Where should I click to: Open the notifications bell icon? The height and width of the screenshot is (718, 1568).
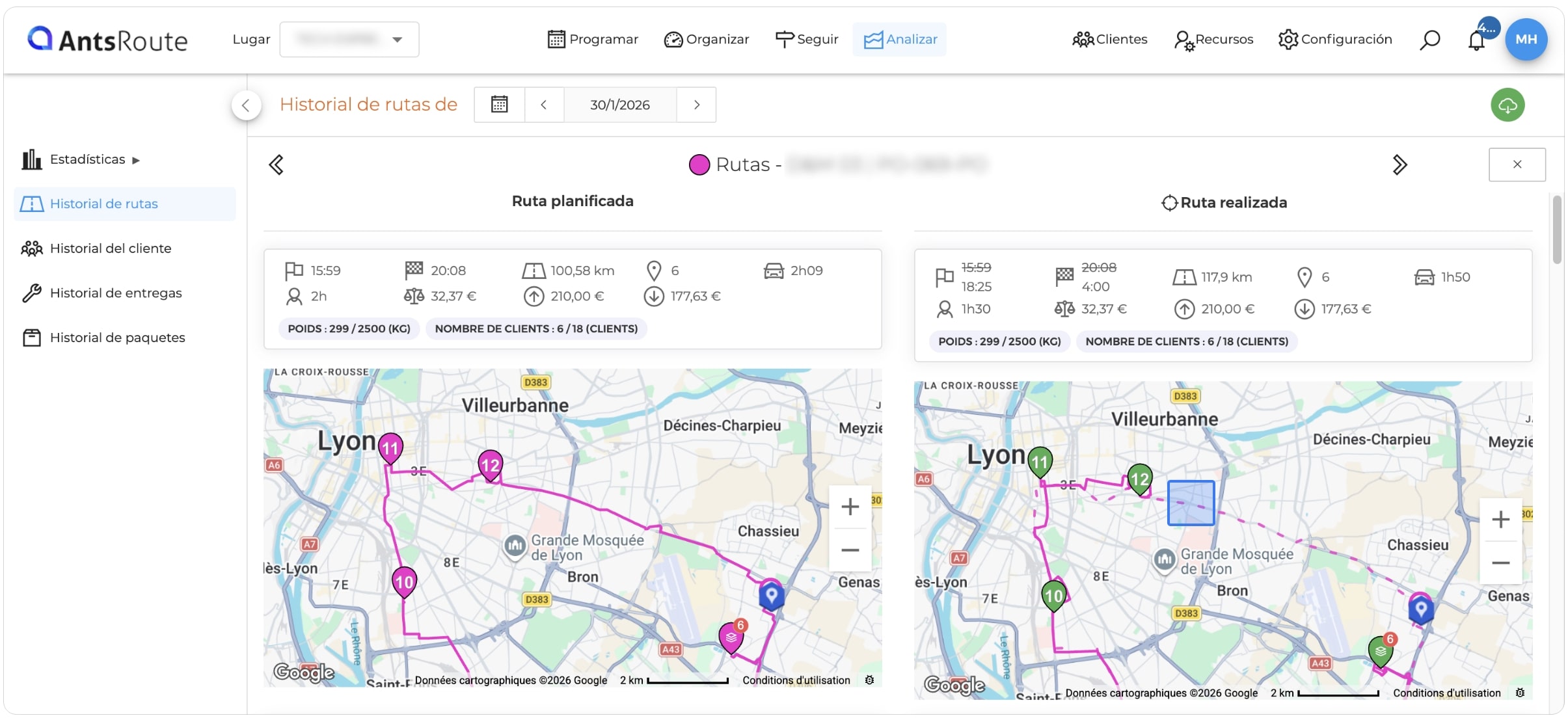click(1476, 40)
